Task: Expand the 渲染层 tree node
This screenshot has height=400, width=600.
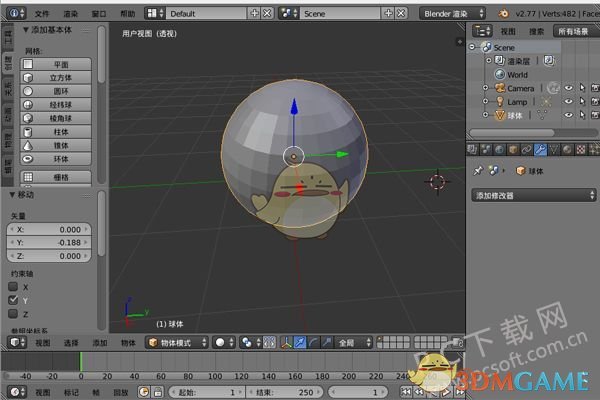Action: (489, 60)
